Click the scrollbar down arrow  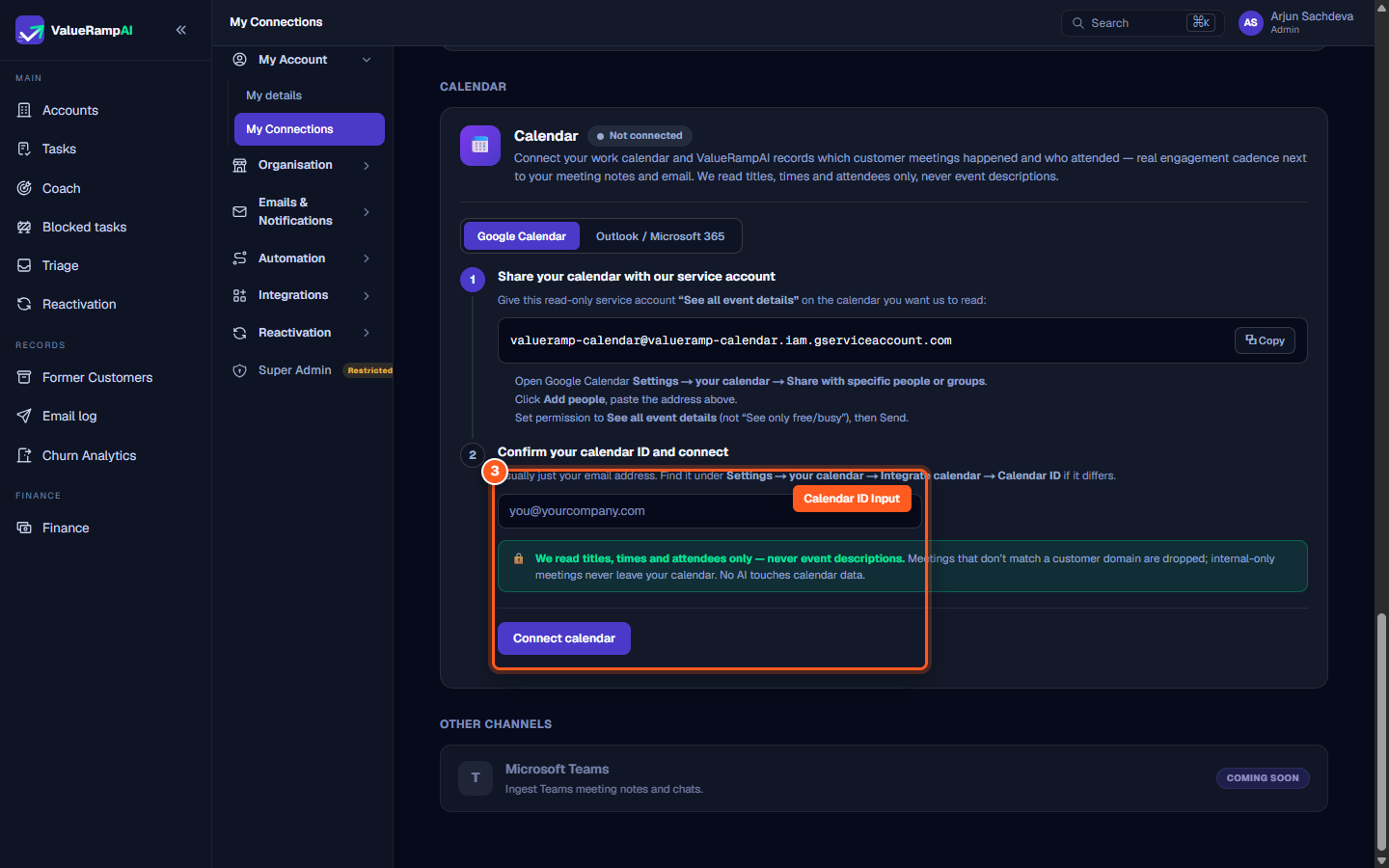[x=1381, y=860]
